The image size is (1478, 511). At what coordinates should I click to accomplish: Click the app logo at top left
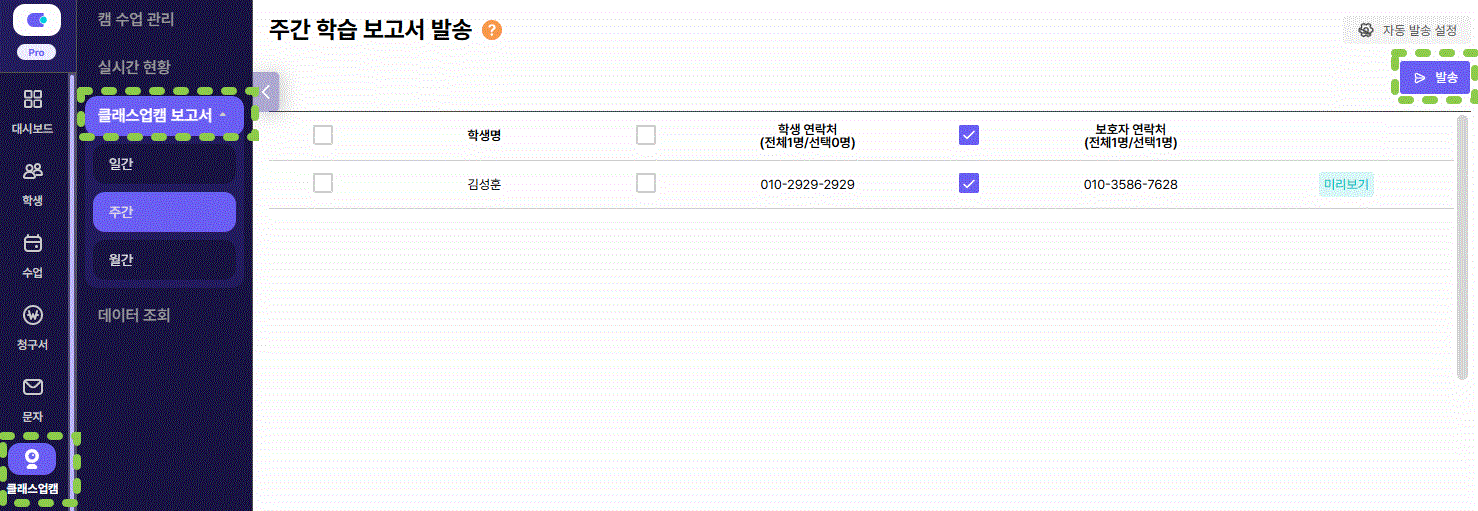(36, 20)
